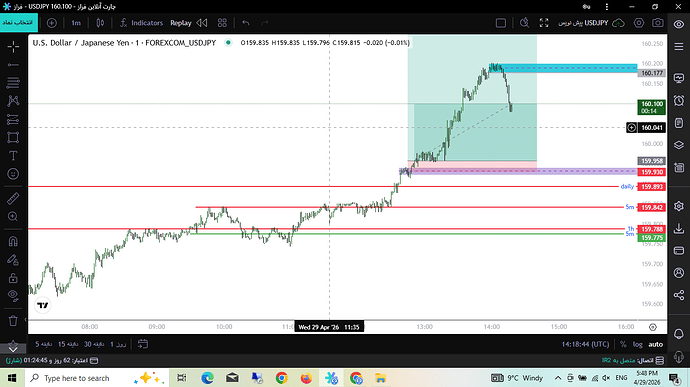Take a chart snapshot with the camera icon

[658, 23]
